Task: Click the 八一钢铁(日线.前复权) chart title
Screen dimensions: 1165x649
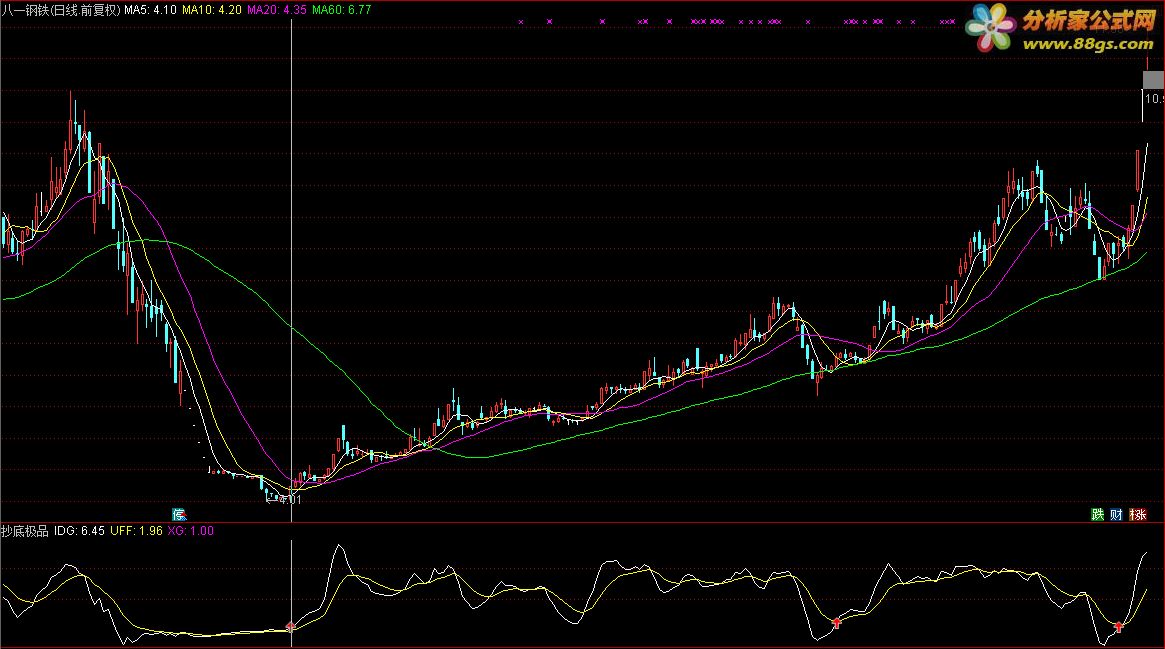Action: point(61,10)
